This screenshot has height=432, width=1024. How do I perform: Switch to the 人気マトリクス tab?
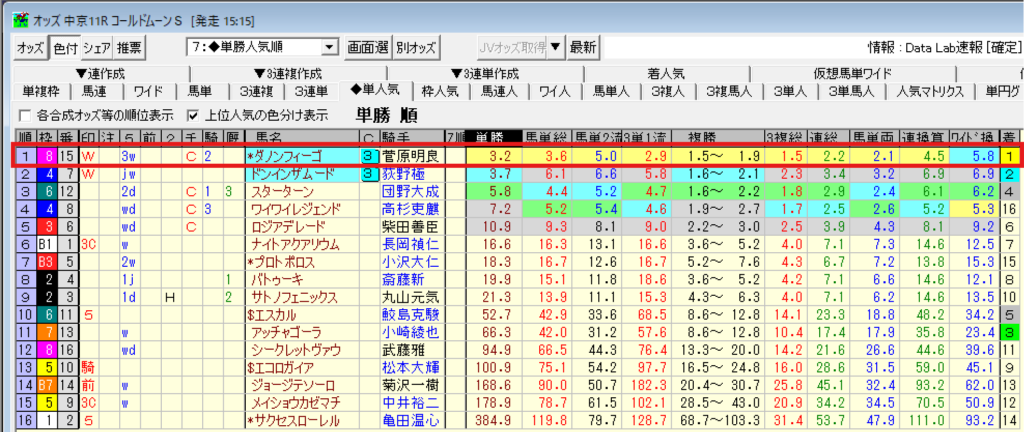click(x=930, y=91)
